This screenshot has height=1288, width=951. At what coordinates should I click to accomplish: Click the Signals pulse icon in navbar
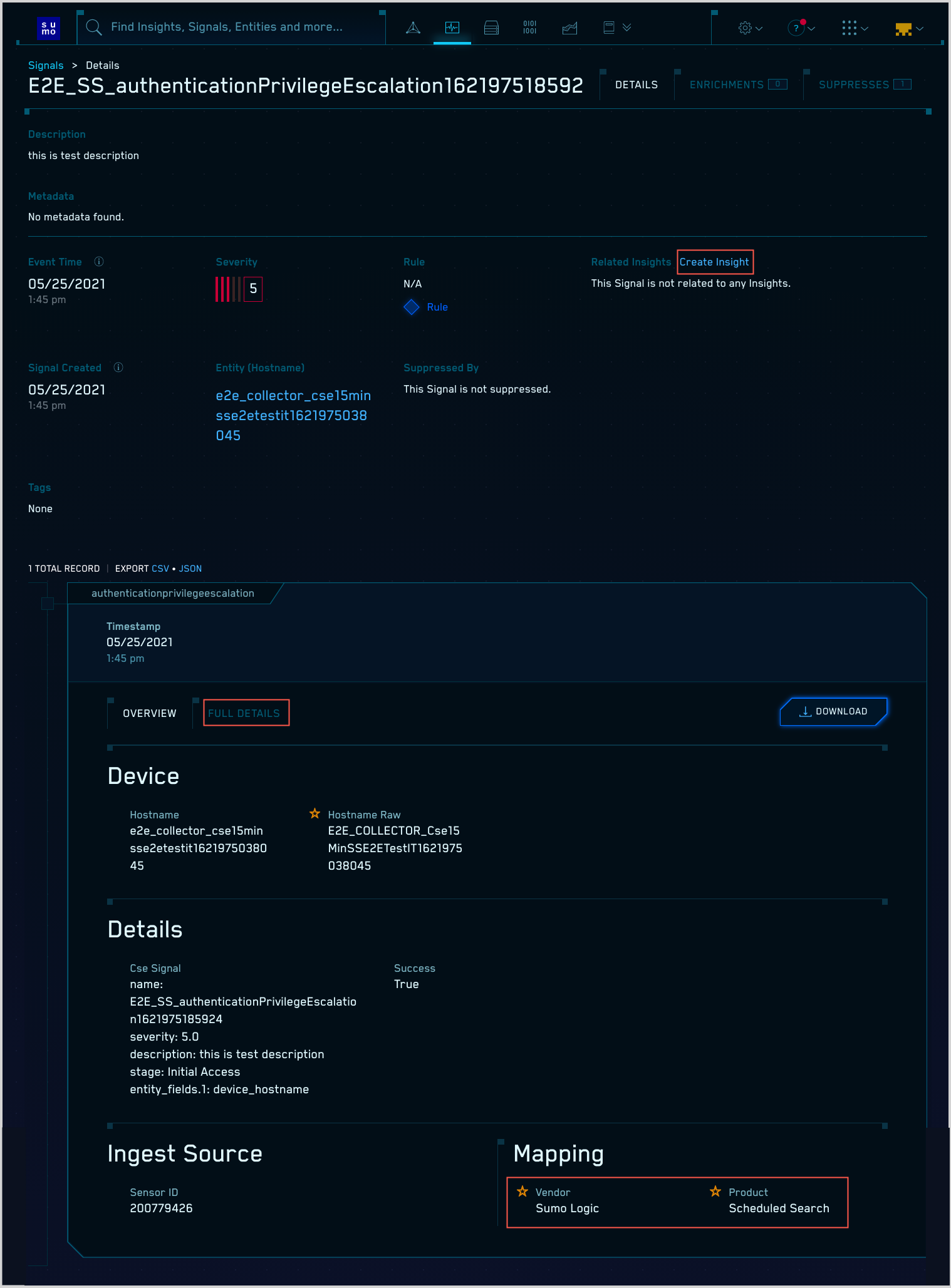click(452, 28)
